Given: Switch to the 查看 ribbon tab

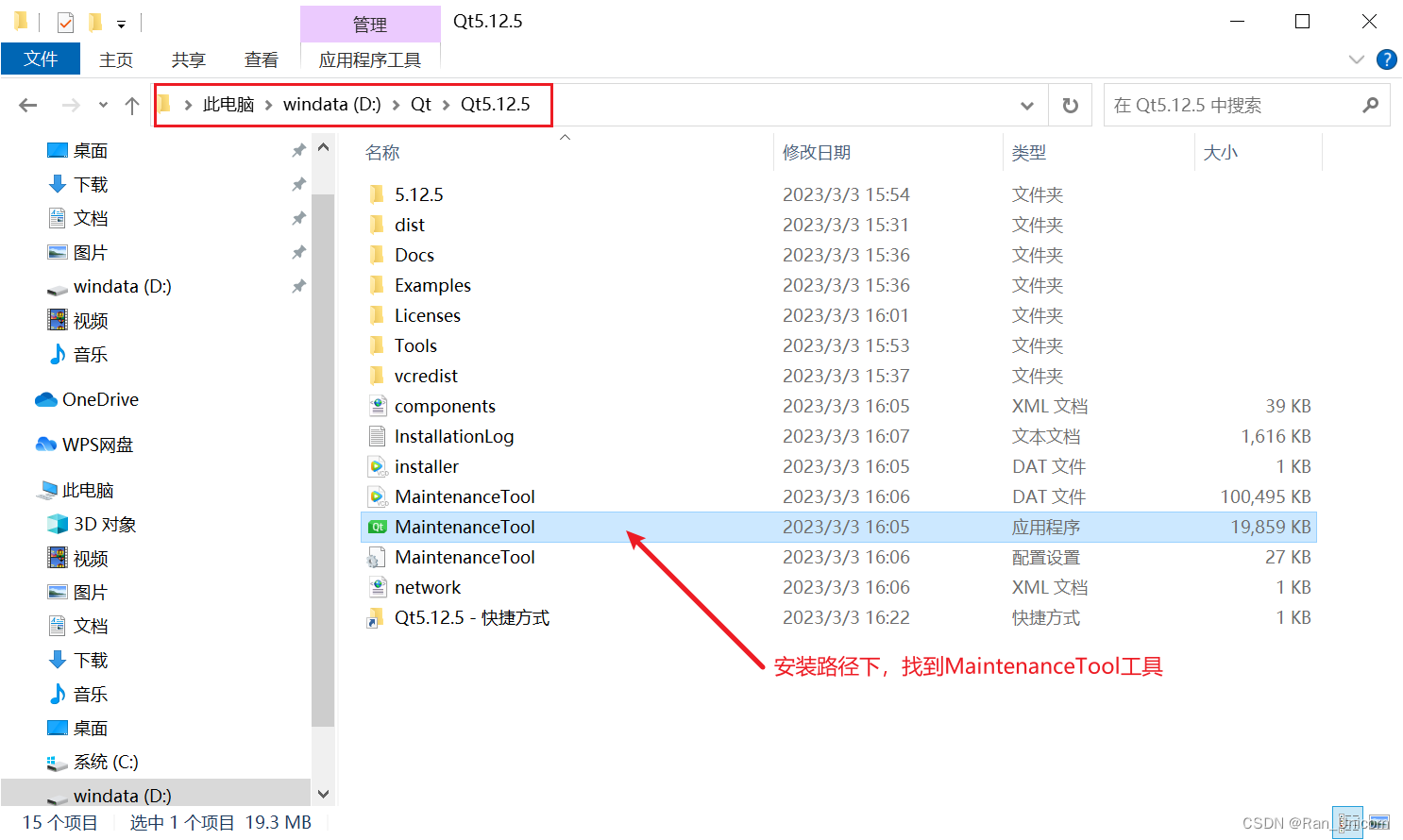Looking at the screenshot, I should [x=262, y=59].
